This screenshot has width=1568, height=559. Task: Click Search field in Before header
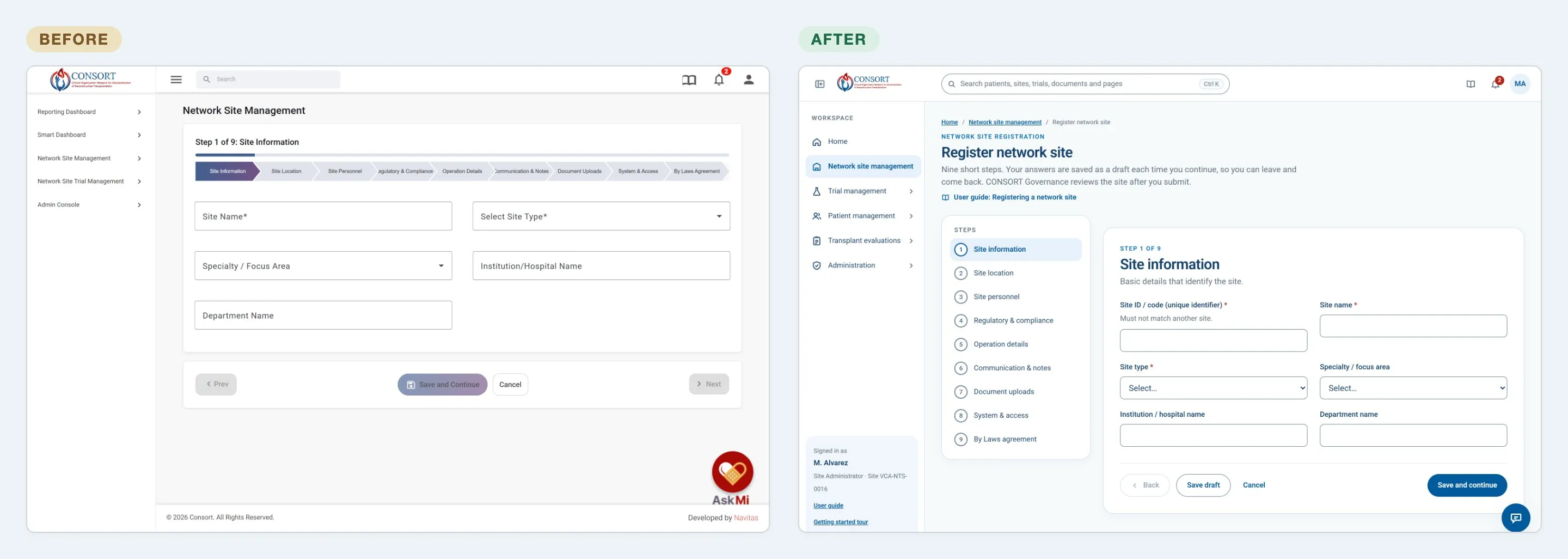point(268,79)
